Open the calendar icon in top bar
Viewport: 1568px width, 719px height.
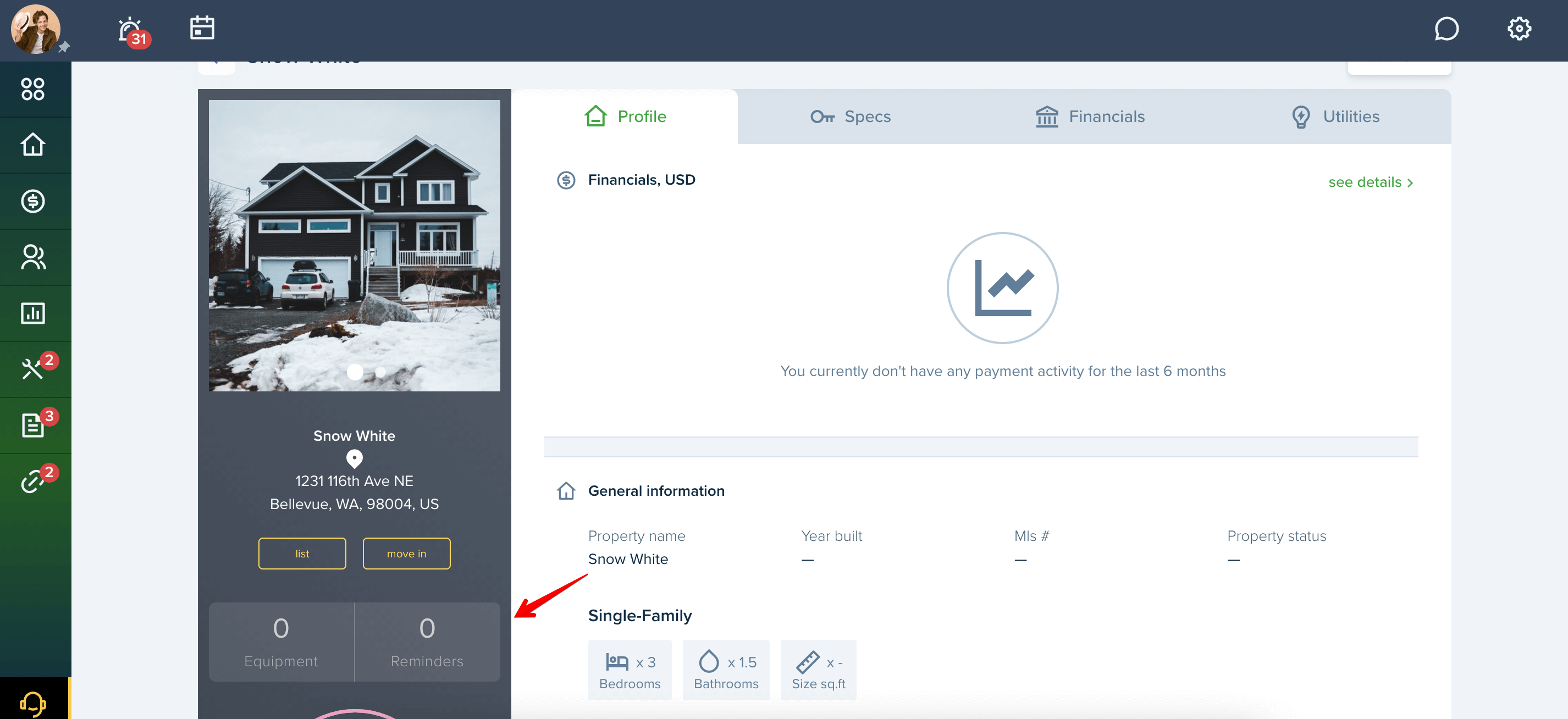click(202, 28)
